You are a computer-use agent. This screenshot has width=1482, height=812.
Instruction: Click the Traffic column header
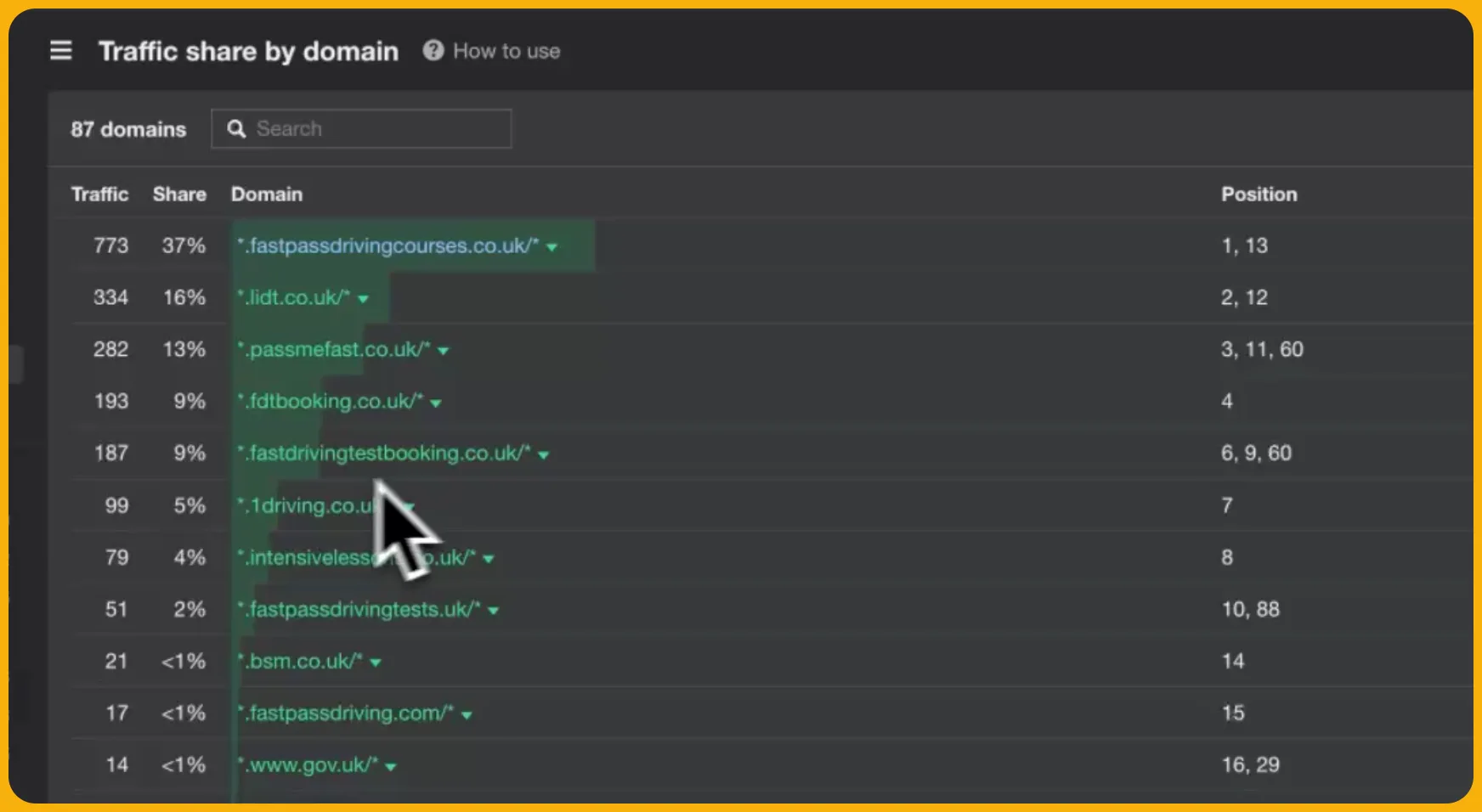click(x=99, y=194)
